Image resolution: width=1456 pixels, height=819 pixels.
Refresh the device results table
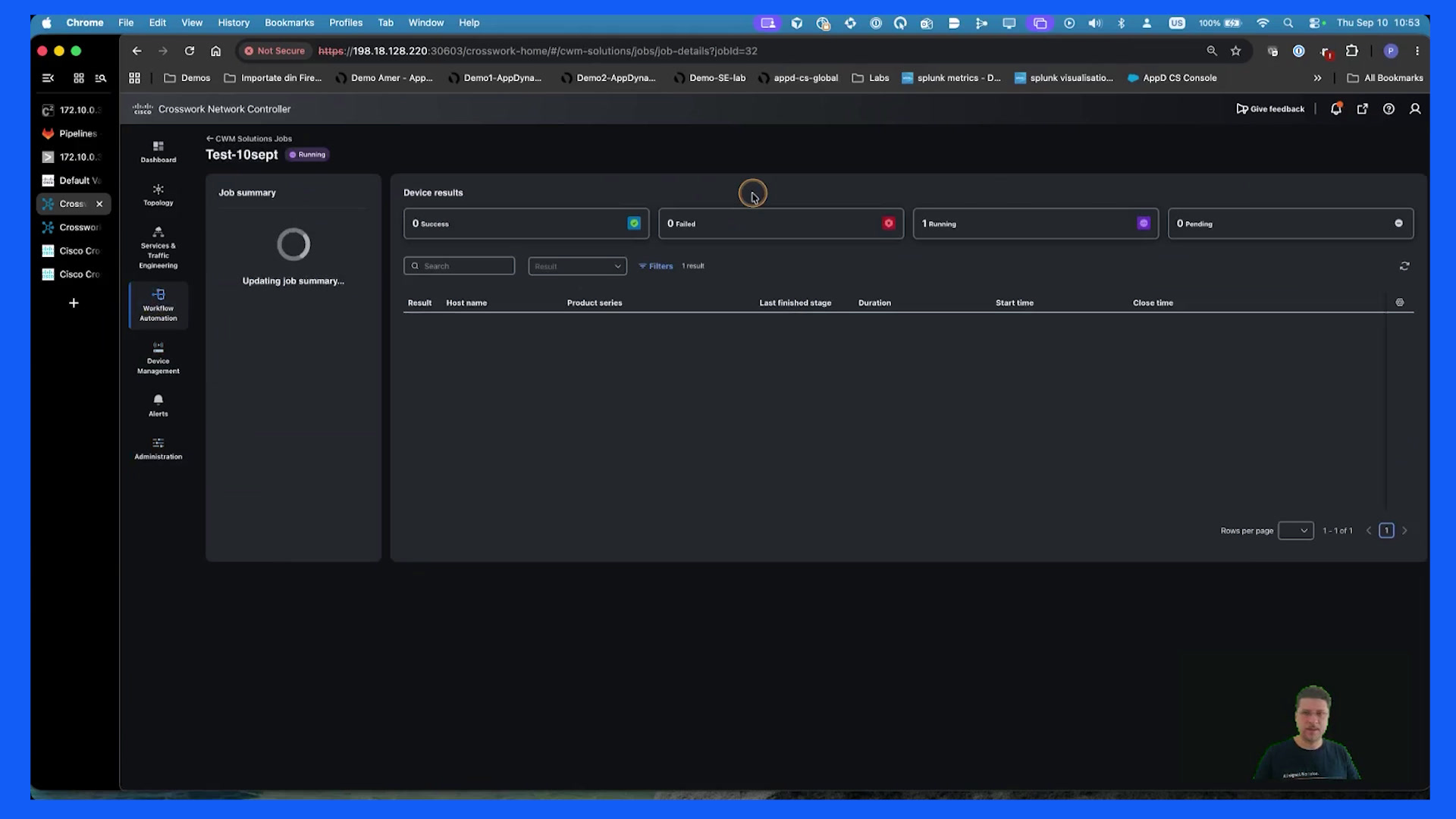tap(1404, 266)
